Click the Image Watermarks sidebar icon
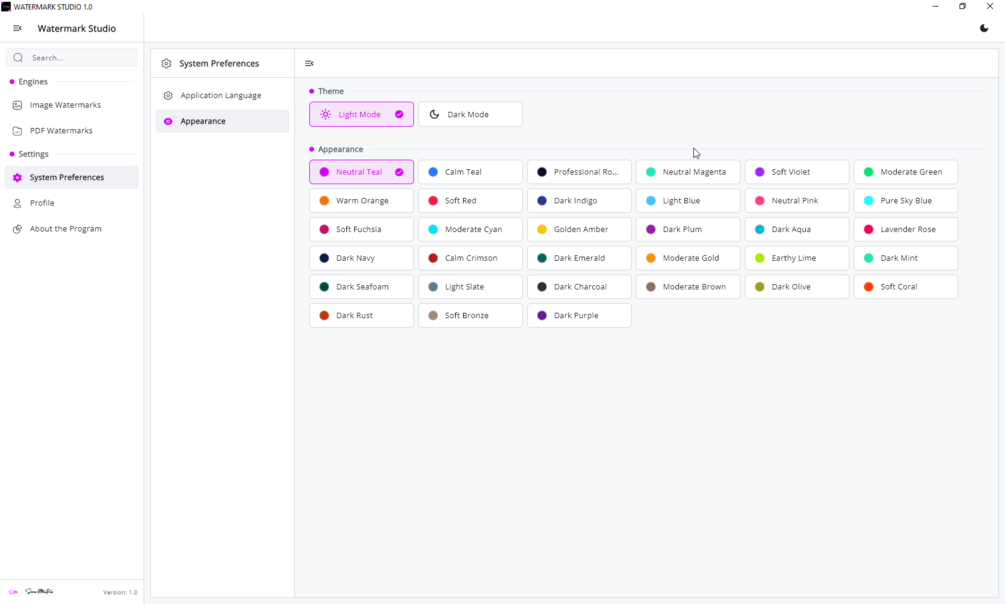This screenshot has height=604, width=1005. click(x=17, y=105)
